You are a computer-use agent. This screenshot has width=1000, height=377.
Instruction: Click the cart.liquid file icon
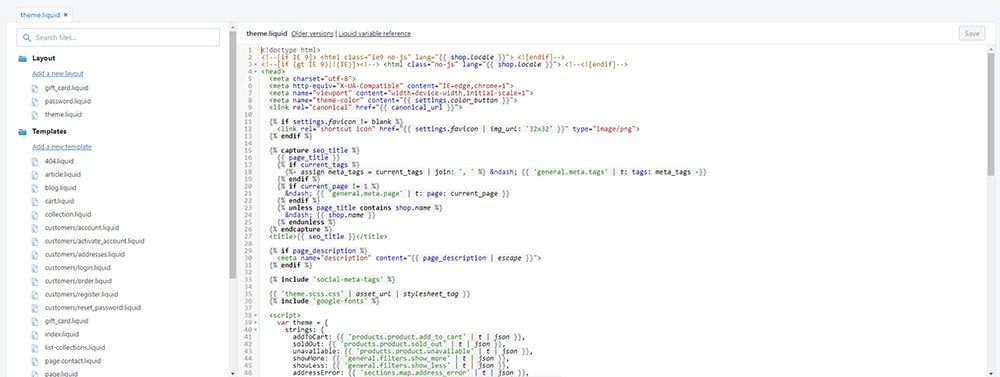pos(36,201)
